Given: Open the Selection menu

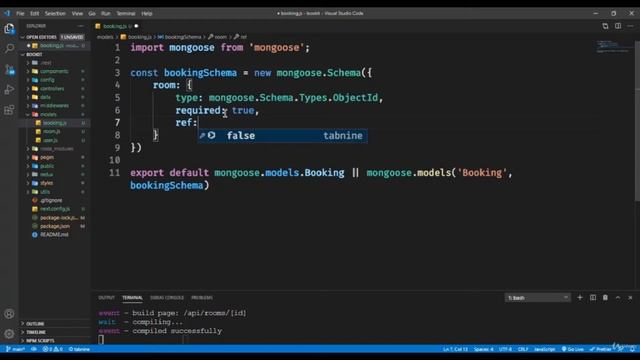Looking at the screenshot, I should point(55,13).
